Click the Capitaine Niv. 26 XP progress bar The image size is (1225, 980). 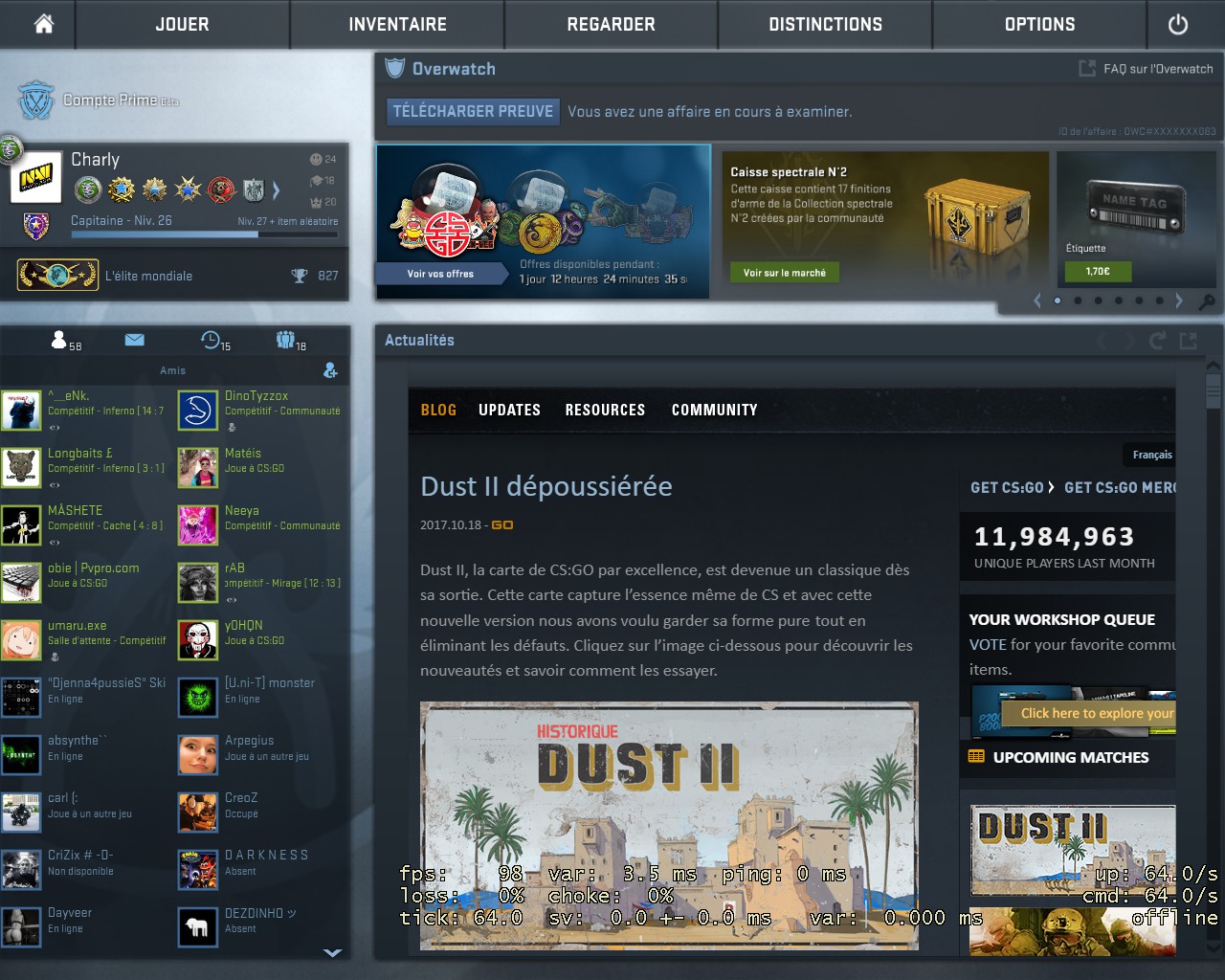tap(204, 234)
